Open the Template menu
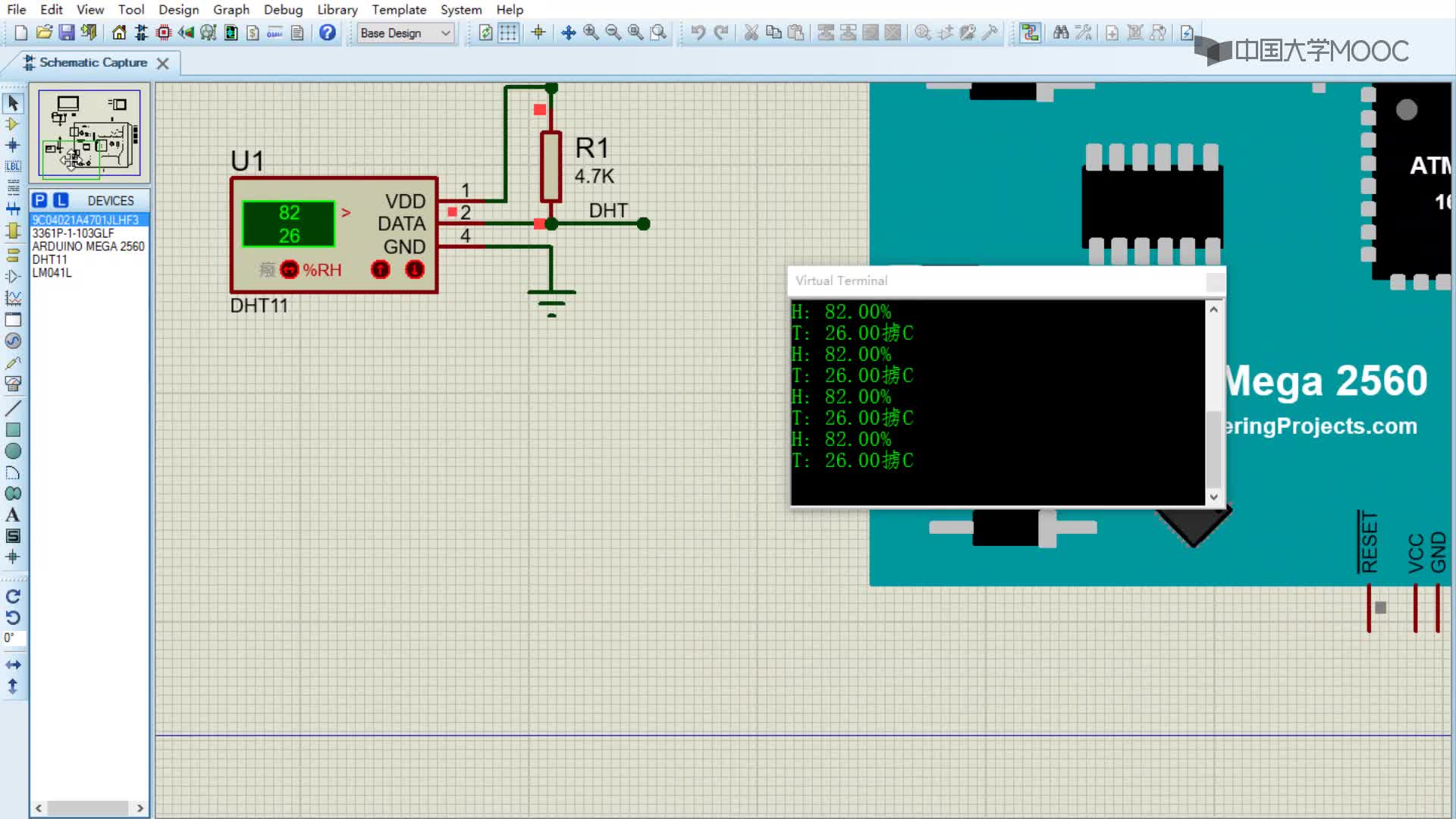 (x=399, y=10)
